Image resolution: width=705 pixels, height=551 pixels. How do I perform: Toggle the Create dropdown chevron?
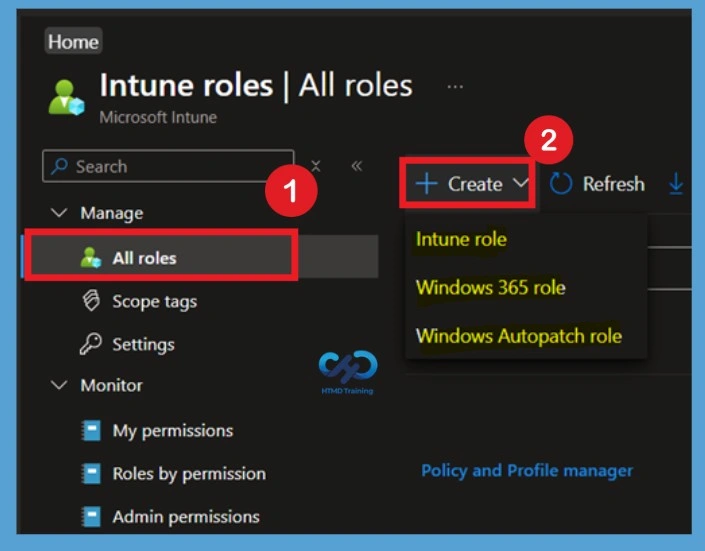(521, 182)
